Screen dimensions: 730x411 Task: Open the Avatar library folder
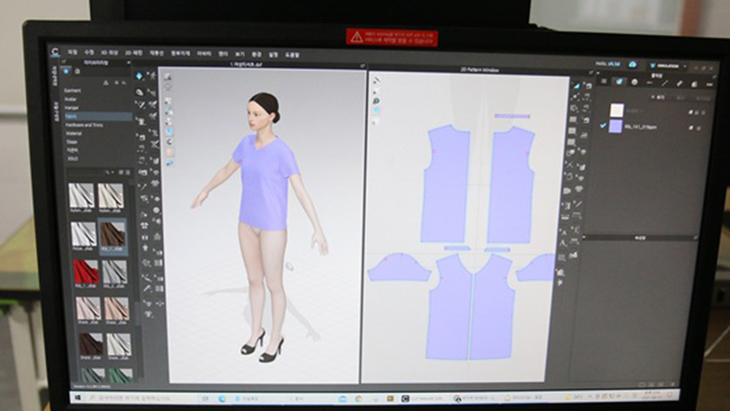(72, 100)
